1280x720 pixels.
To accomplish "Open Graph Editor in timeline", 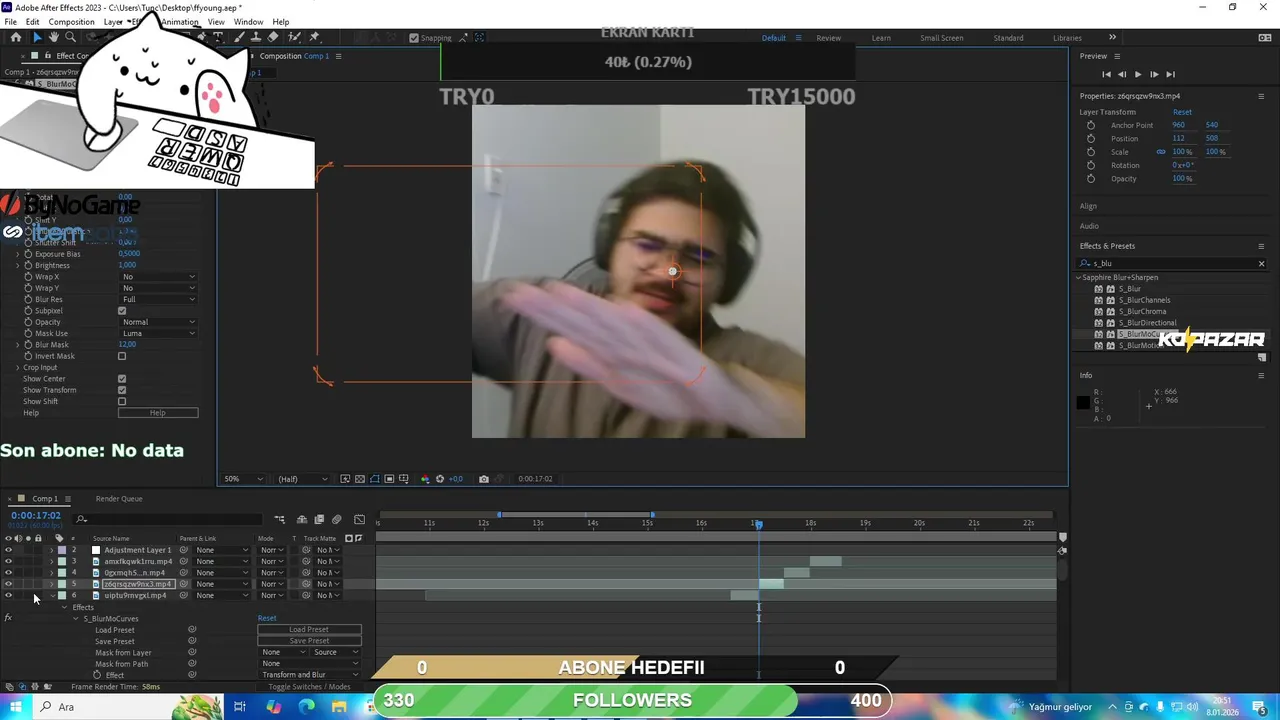I will point(360,519).
